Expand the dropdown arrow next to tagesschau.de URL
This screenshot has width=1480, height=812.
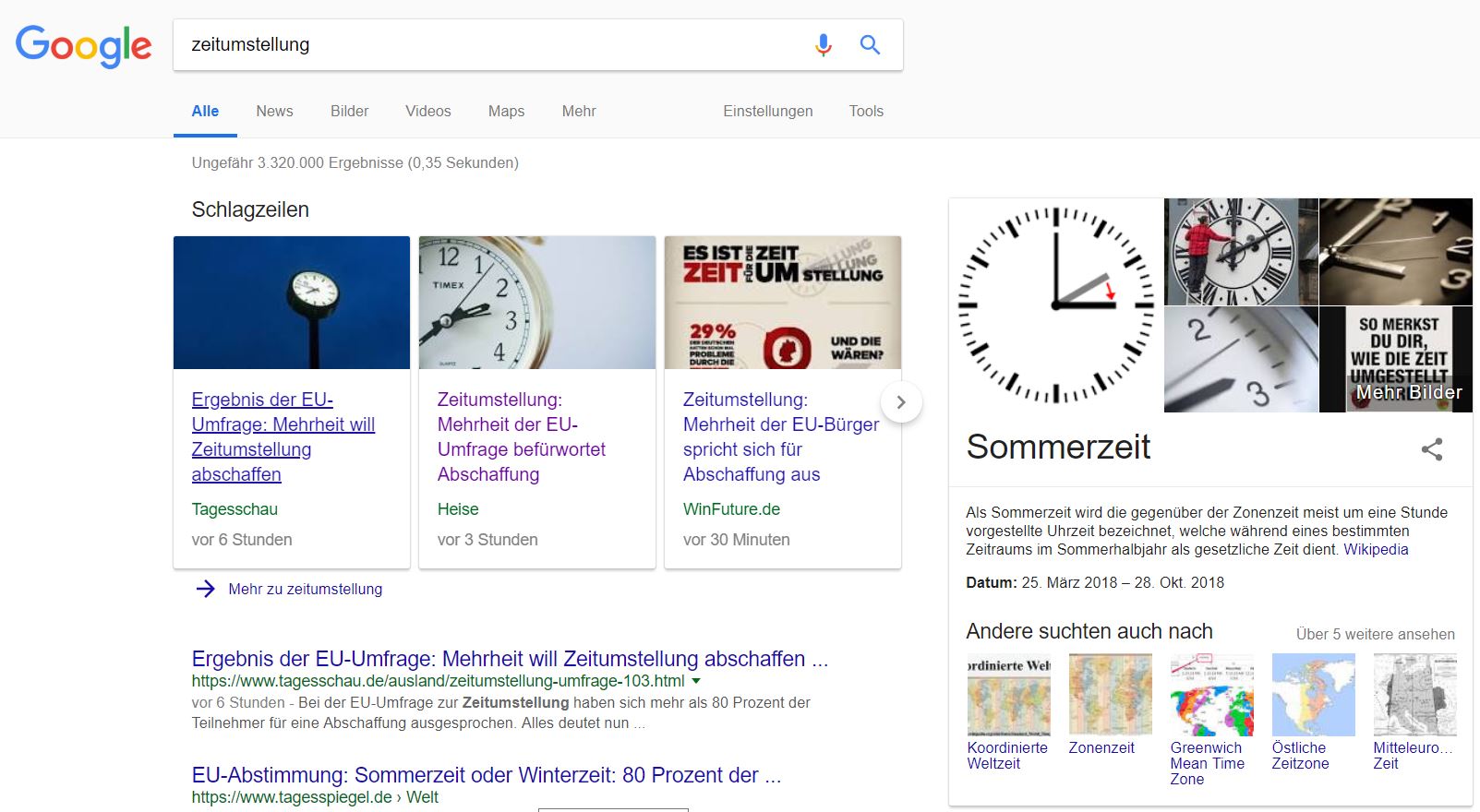click(696, 681)
